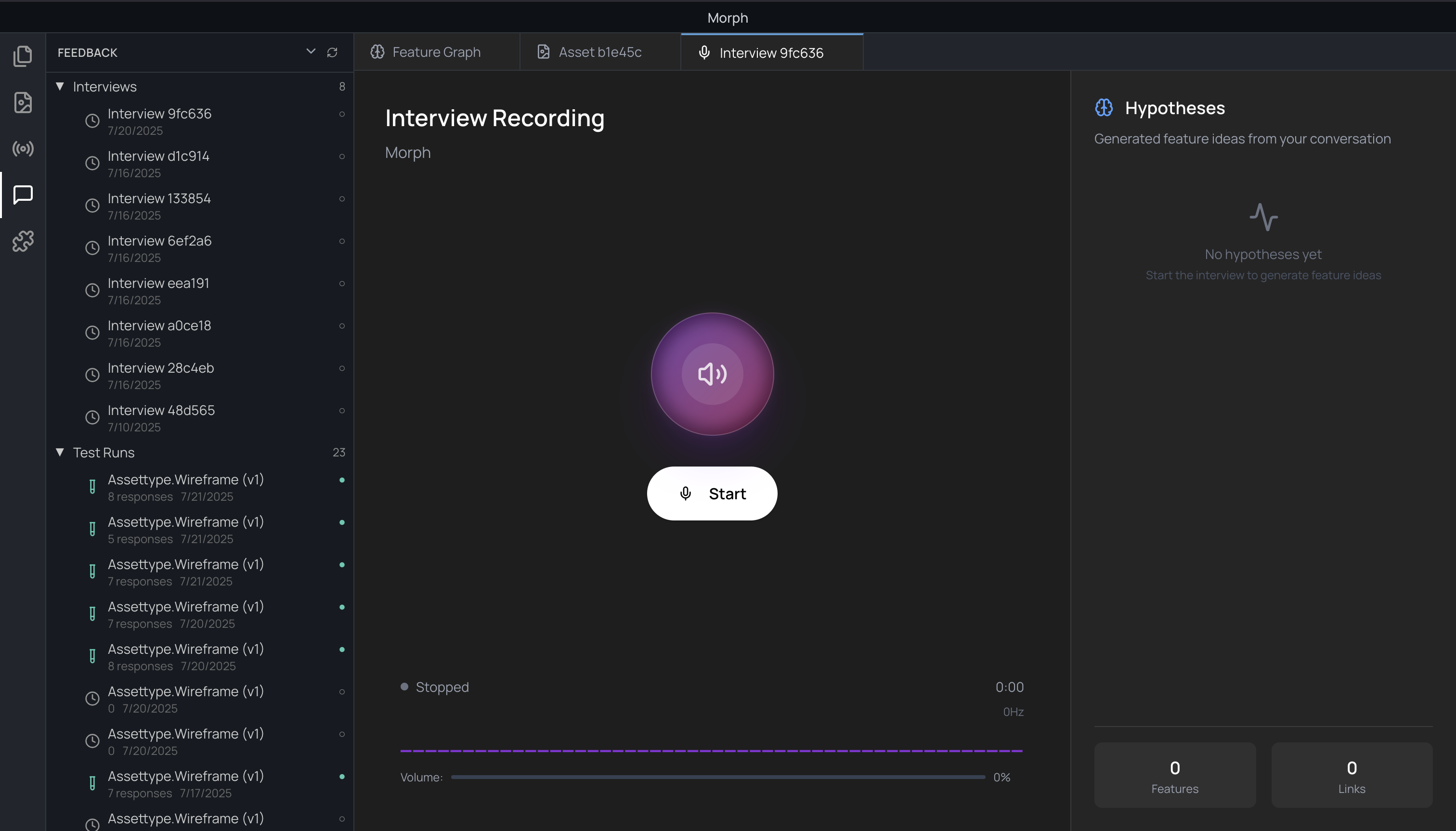This screenshot has height=831, width=1456.
Task: Click the purple speaker orb icon
Action: pos(712,374)
